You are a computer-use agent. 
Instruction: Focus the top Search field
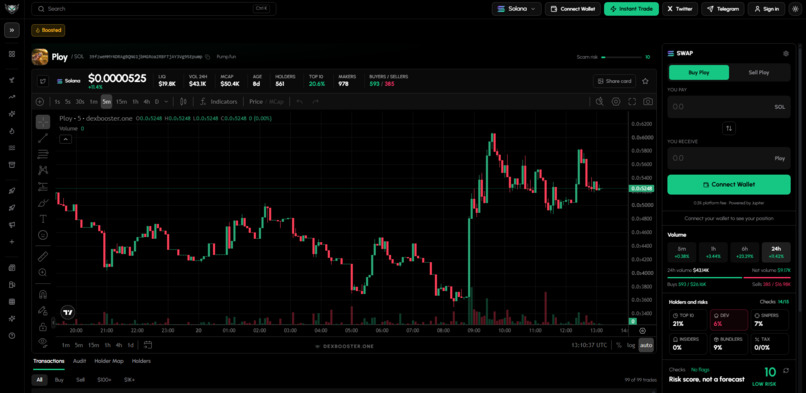154,9
